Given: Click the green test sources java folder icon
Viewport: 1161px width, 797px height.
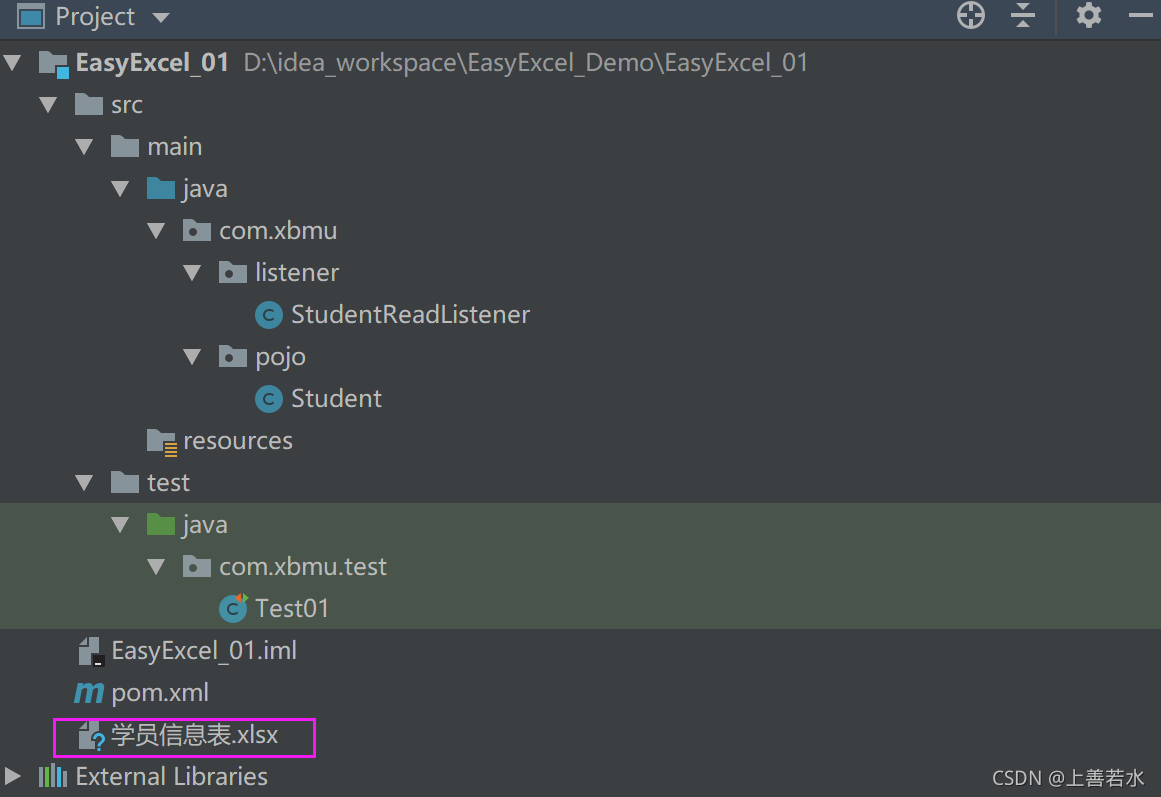Looking at the screenshot, I should (x=161, y=524).
